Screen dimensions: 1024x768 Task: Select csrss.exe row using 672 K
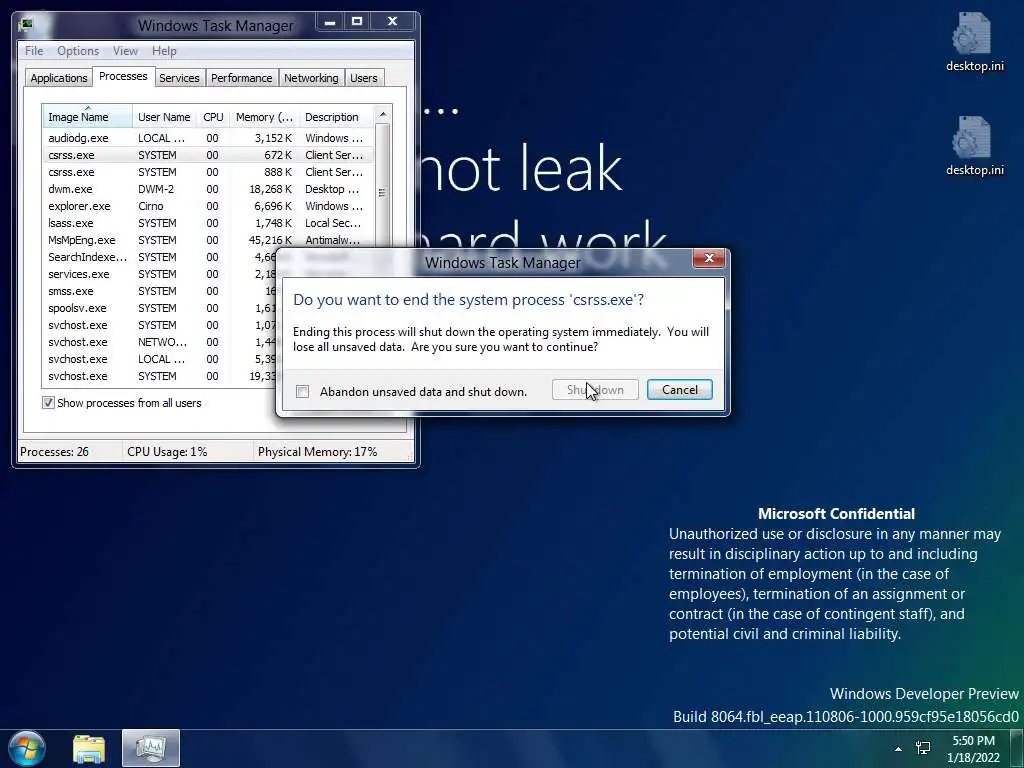pos(208,155)
